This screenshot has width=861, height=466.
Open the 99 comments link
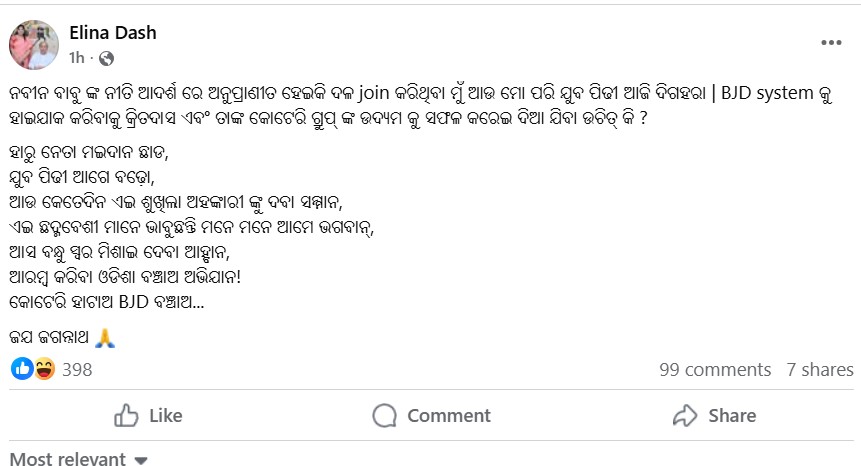[x=715, y=370]
